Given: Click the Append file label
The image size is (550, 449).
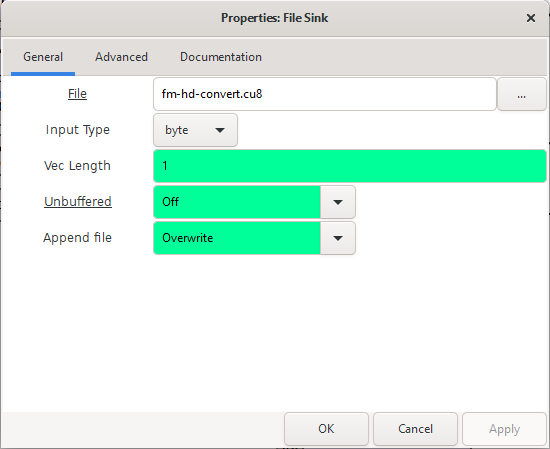Looking at the screenshot, I should (78, 238).
